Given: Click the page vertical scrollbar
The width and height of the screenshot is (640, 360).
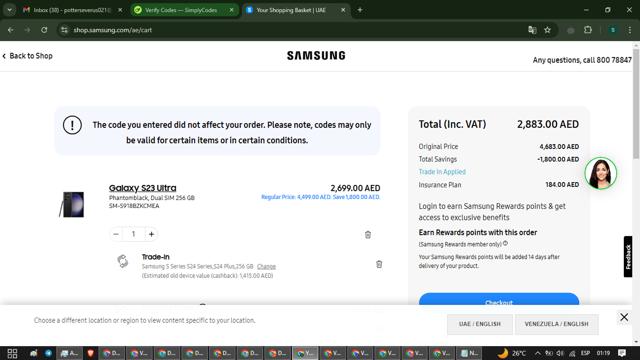Looking at the screenshot, I should (636, 104).
